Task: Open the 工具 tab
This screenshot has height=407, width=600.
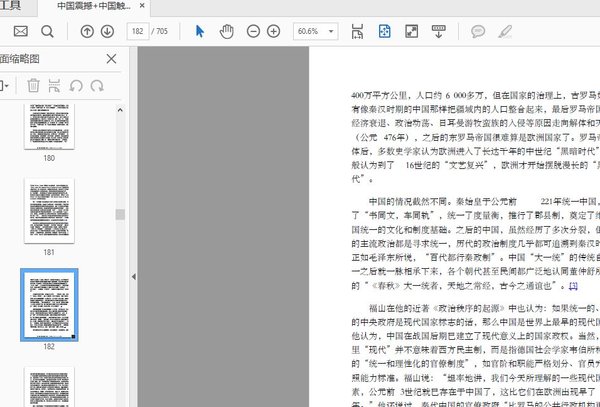Action: click(10, 6)
